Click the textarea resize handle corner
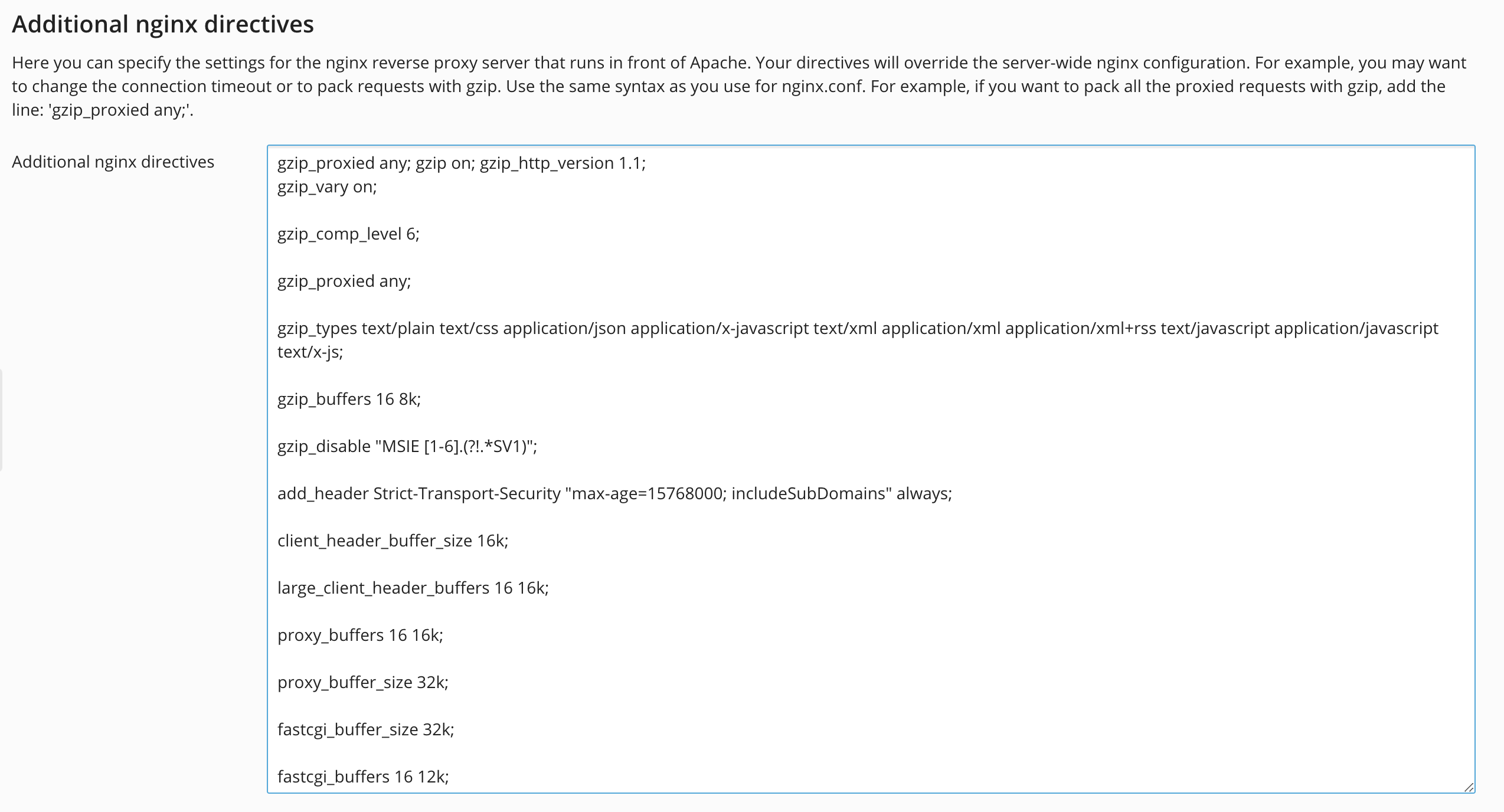 [x=1469, y=787]
